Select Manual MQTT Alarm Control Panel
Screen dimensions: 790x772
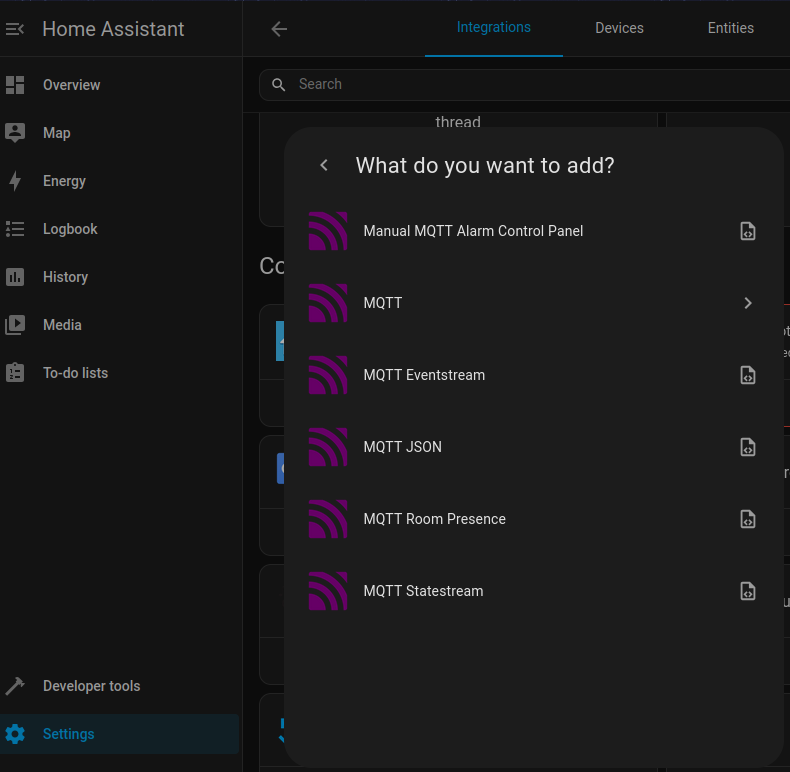click(x=534, y=231)
